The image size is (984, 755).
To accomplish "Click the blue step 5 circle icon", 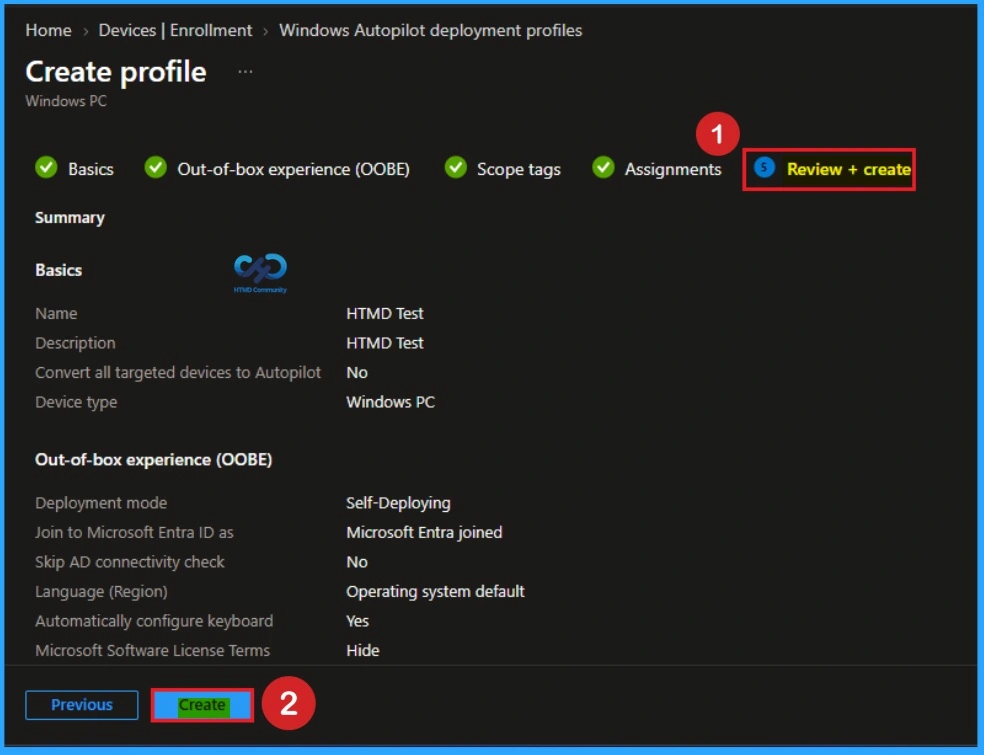I will [764, 168].
